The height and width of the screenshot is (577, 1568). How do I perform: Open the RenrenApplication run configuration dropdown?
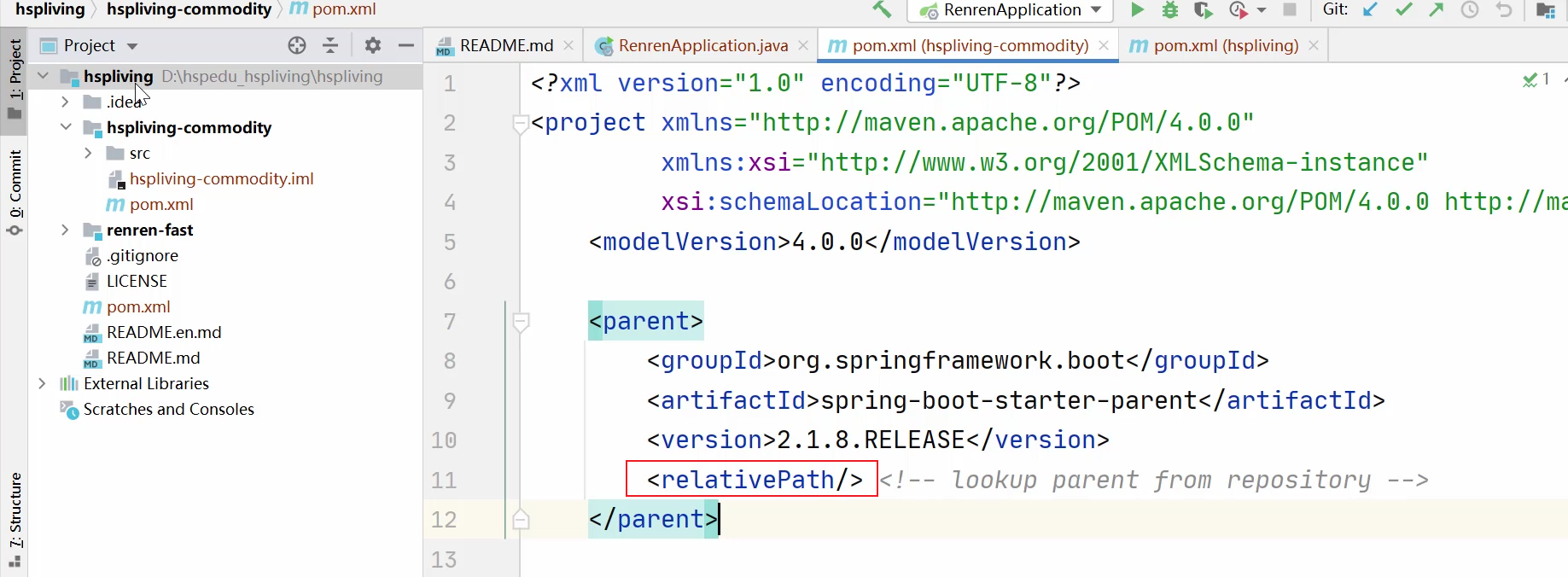pos(1010,10)
